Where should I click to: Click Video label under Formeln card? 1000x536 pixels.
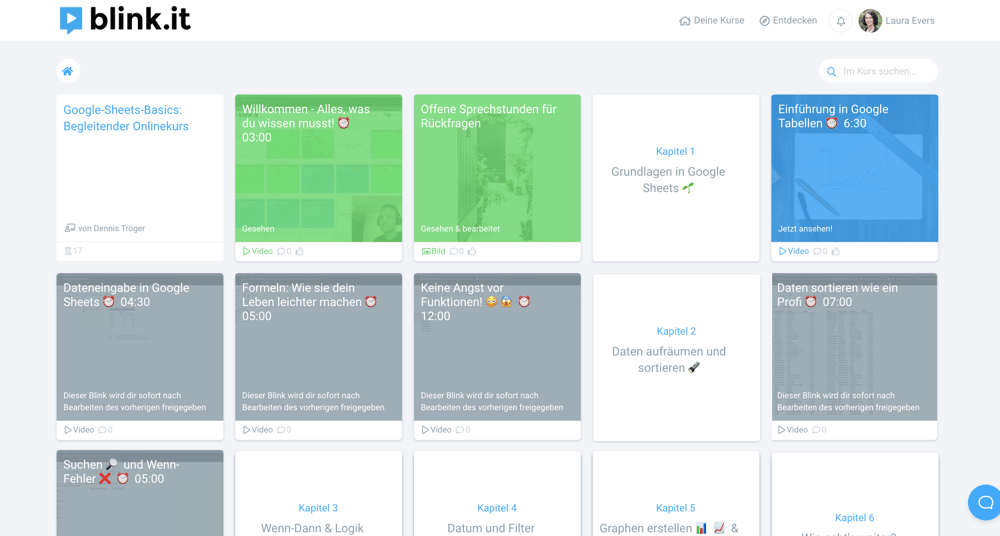pos(258,430)
